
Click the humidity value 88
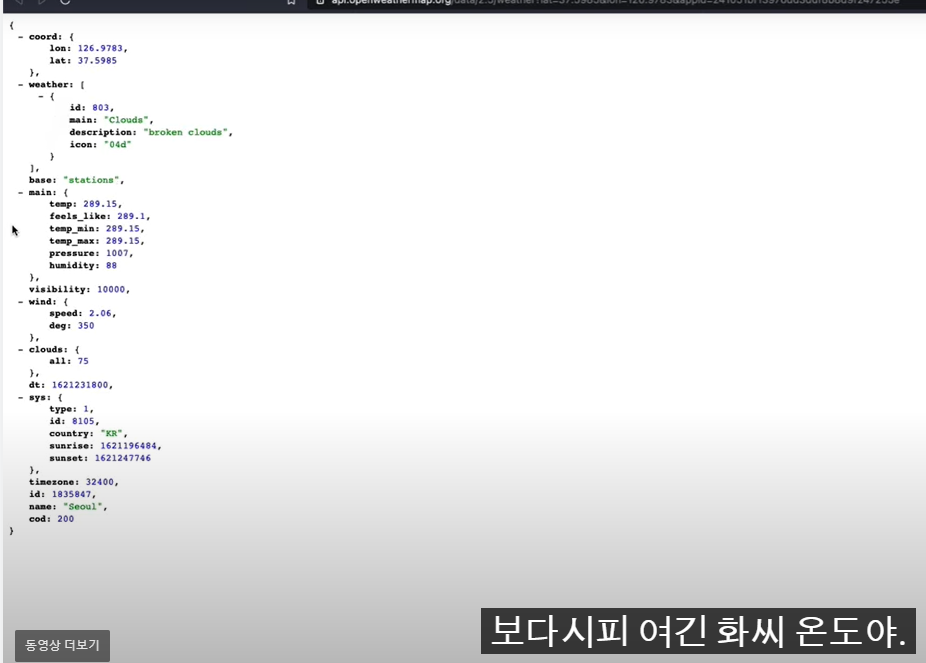pos(111,266)
